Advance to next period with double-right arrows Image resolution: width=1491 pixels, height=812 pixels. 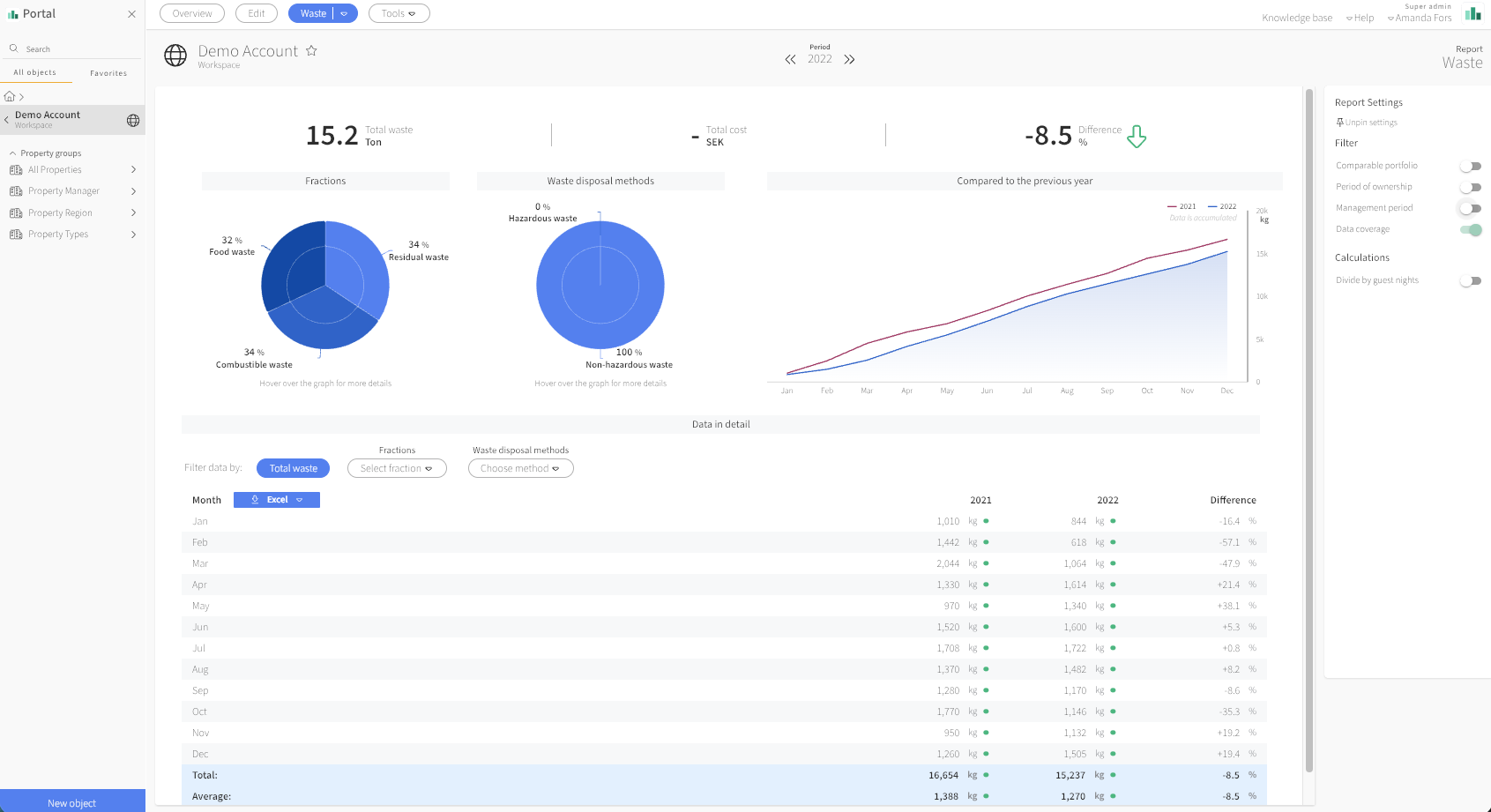click(x=849, y=59)
